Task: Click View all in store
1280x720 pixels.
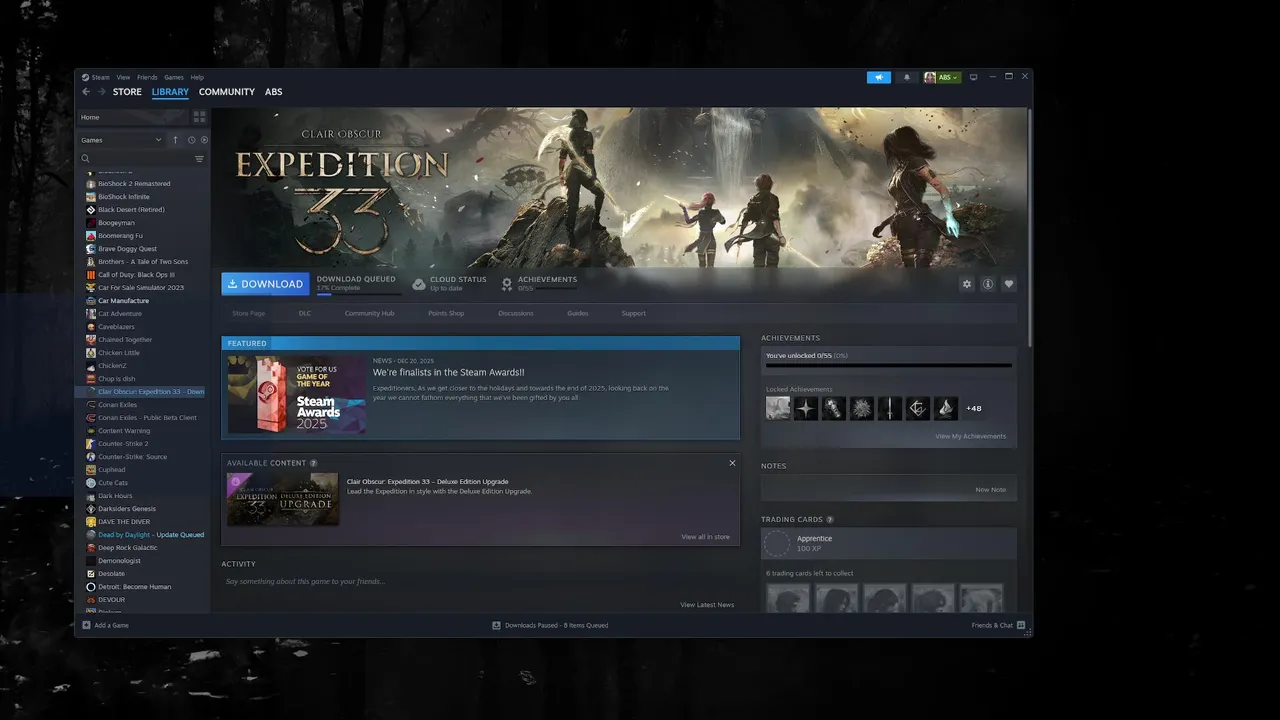Action: pyautogui.click(x=706, y=537)
